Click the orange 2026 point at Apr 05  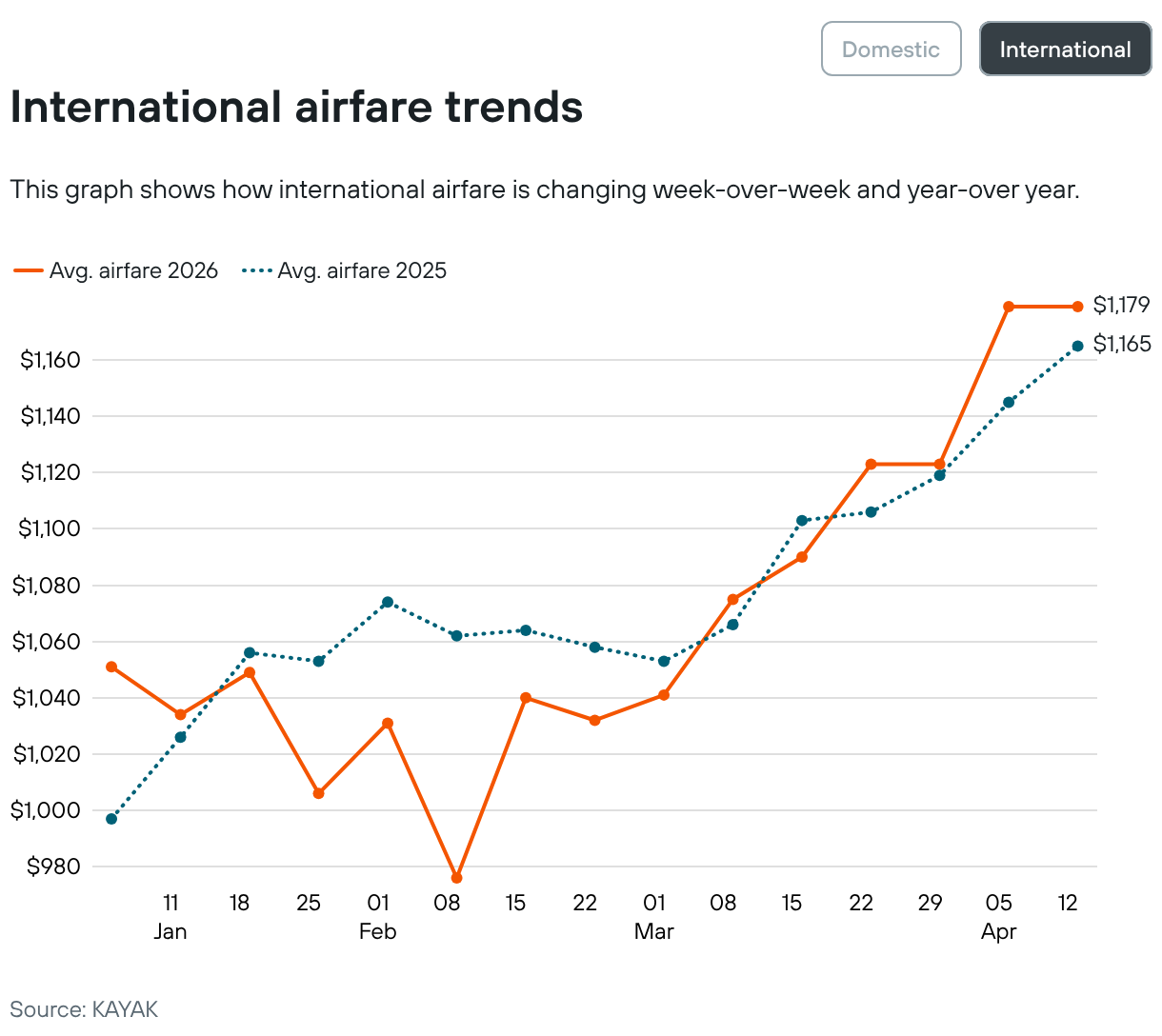tap(1009, 307)
